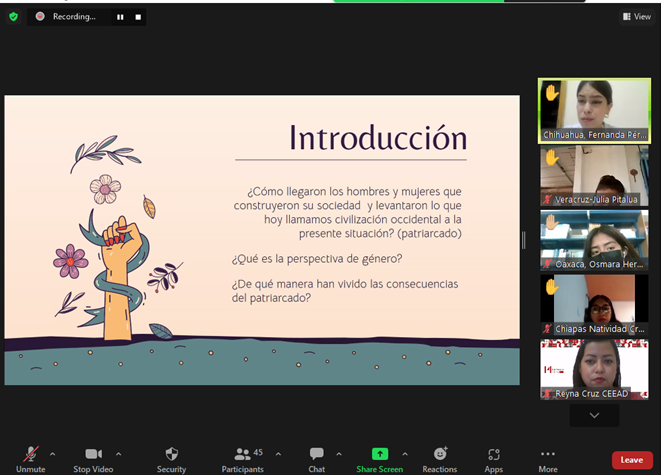Click raised hand icon on Veracruz-Julia tile
Image resolution: width=661 pixels, height=475 pixels.
[x=552, y=158]
